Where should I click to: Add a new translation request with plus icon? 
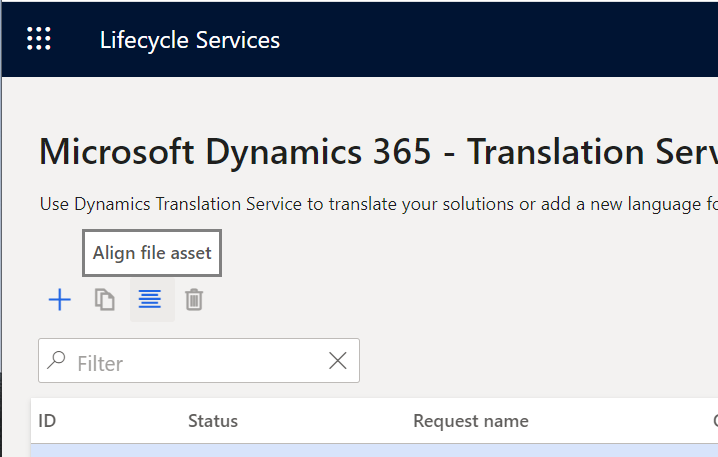(60, 300)
